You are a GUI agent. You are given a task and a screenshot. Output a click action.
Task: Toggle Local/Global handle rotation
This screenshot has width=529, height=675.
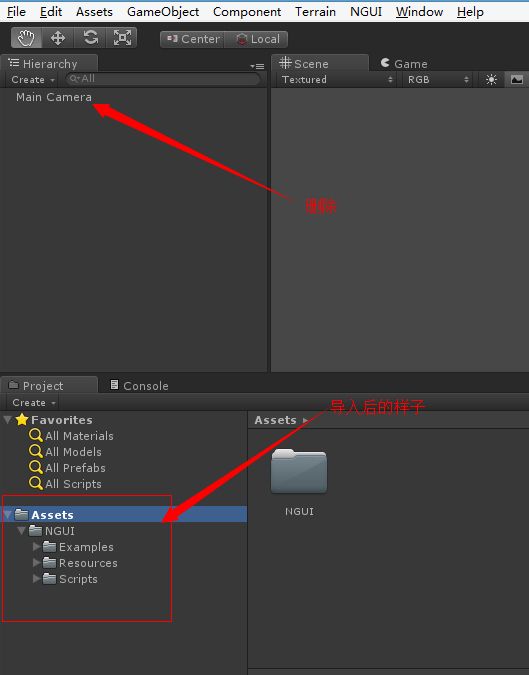point(257,39)
